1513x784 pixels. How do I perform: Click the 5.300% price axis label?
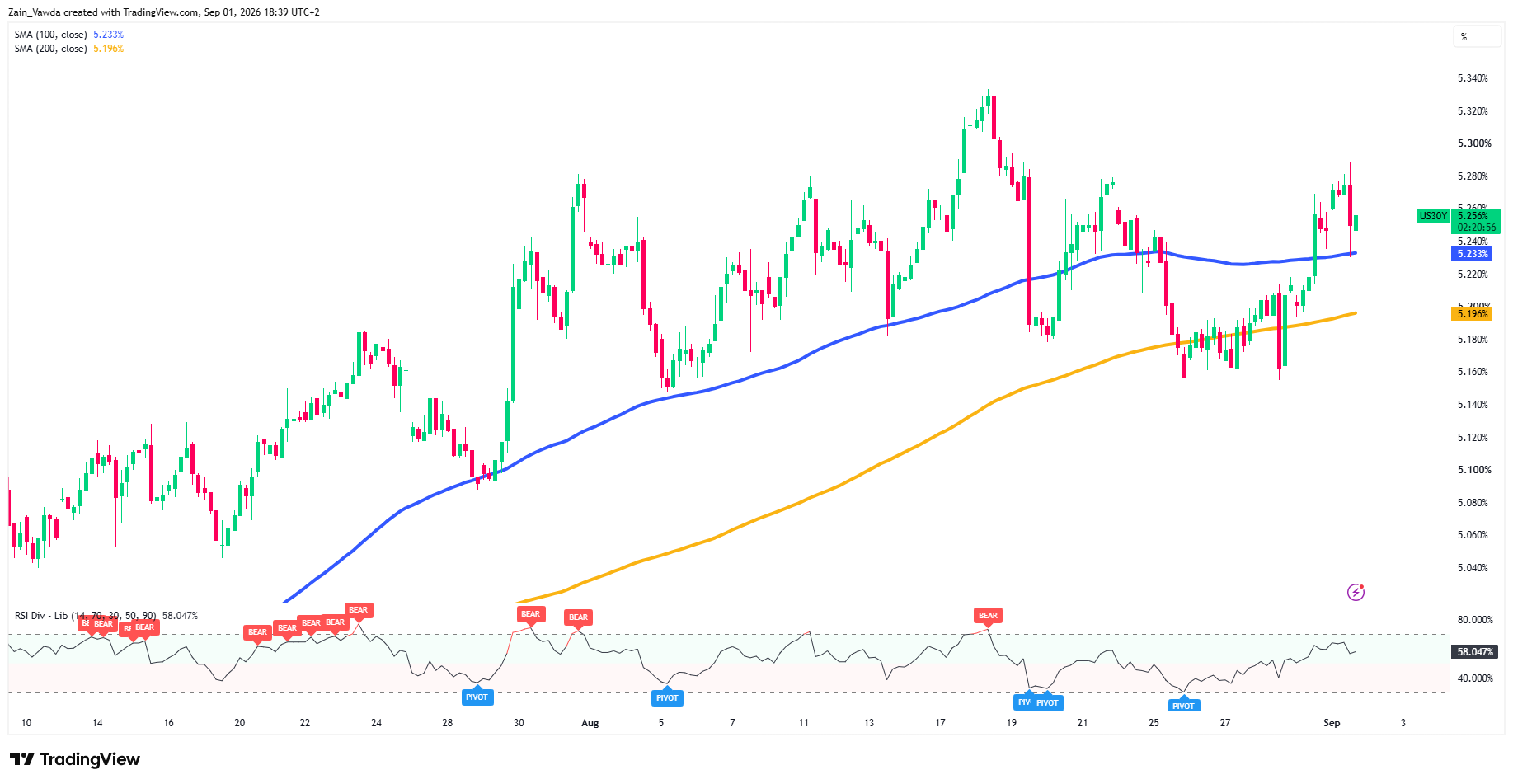coord(1474,143)
